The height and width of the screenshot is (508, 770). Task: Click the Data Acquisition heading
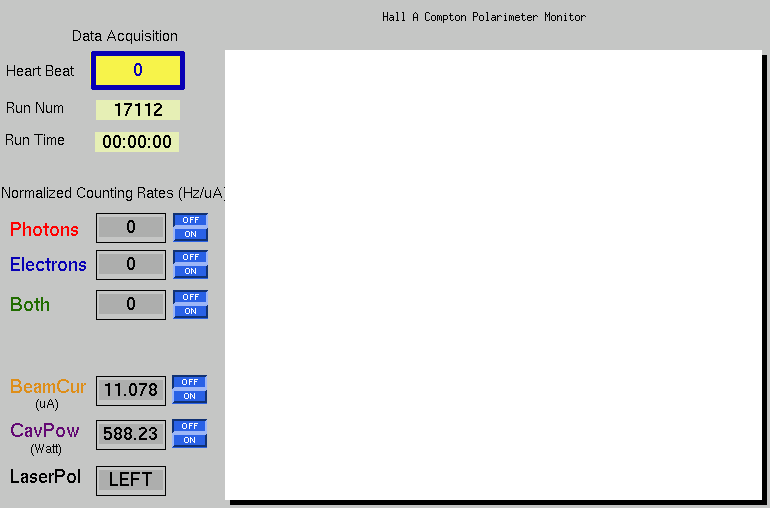point(125,36)
